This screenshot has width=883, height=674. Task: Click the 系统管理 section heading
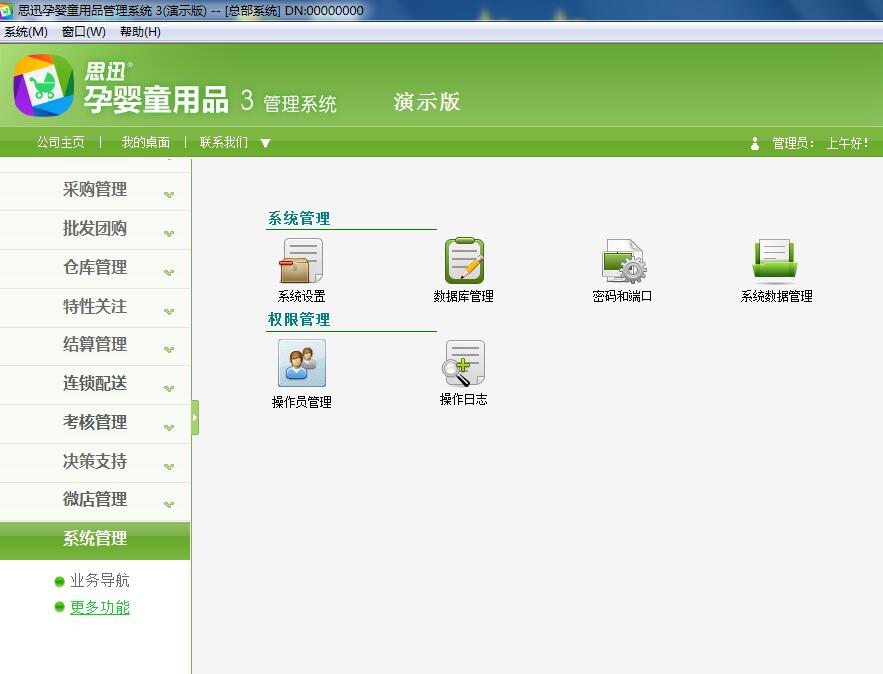coord(299,218)
